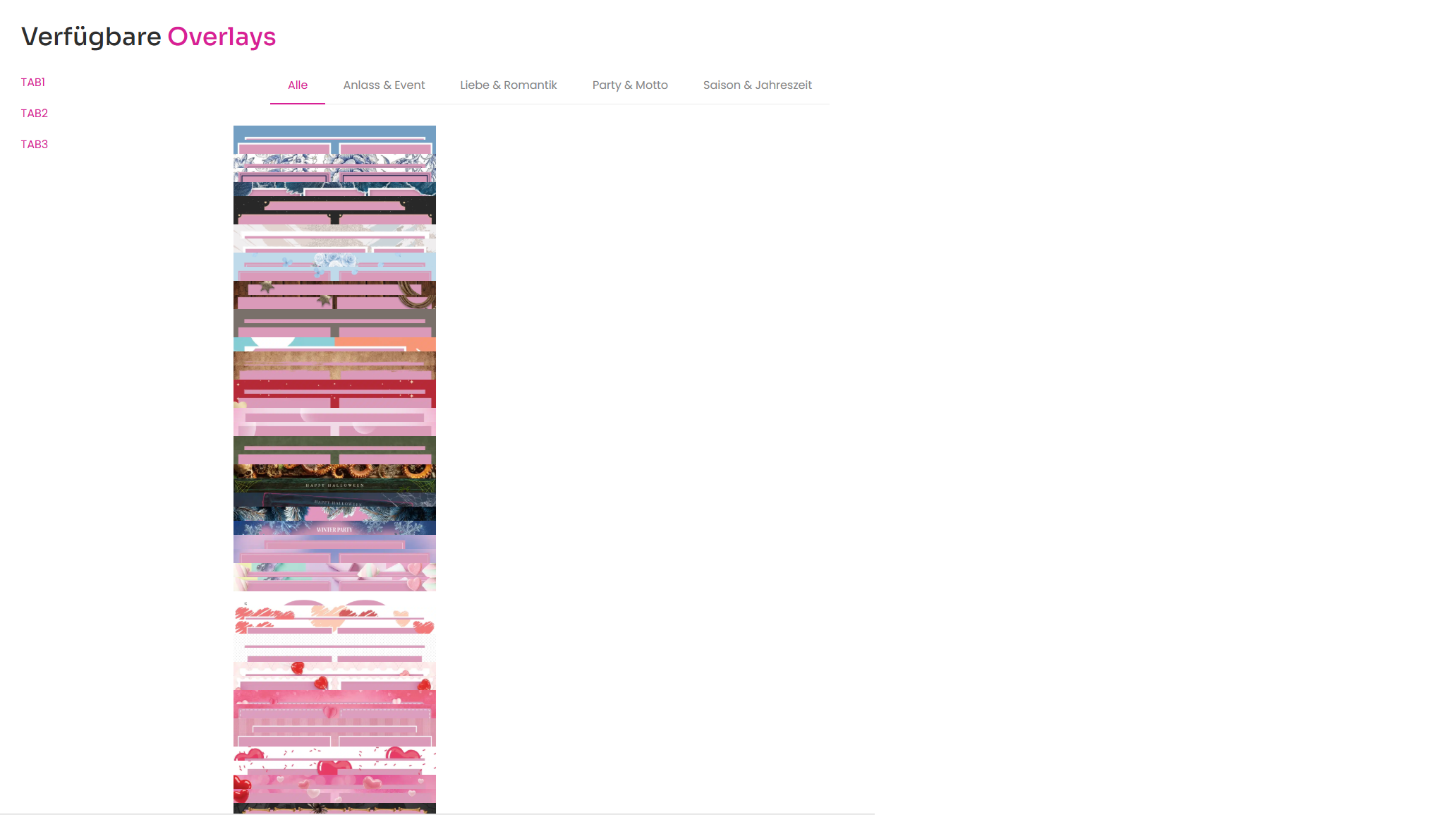Choose the black starry night overlay
The width and height of the screenshot is (1456, 815).
click(334, 210)
